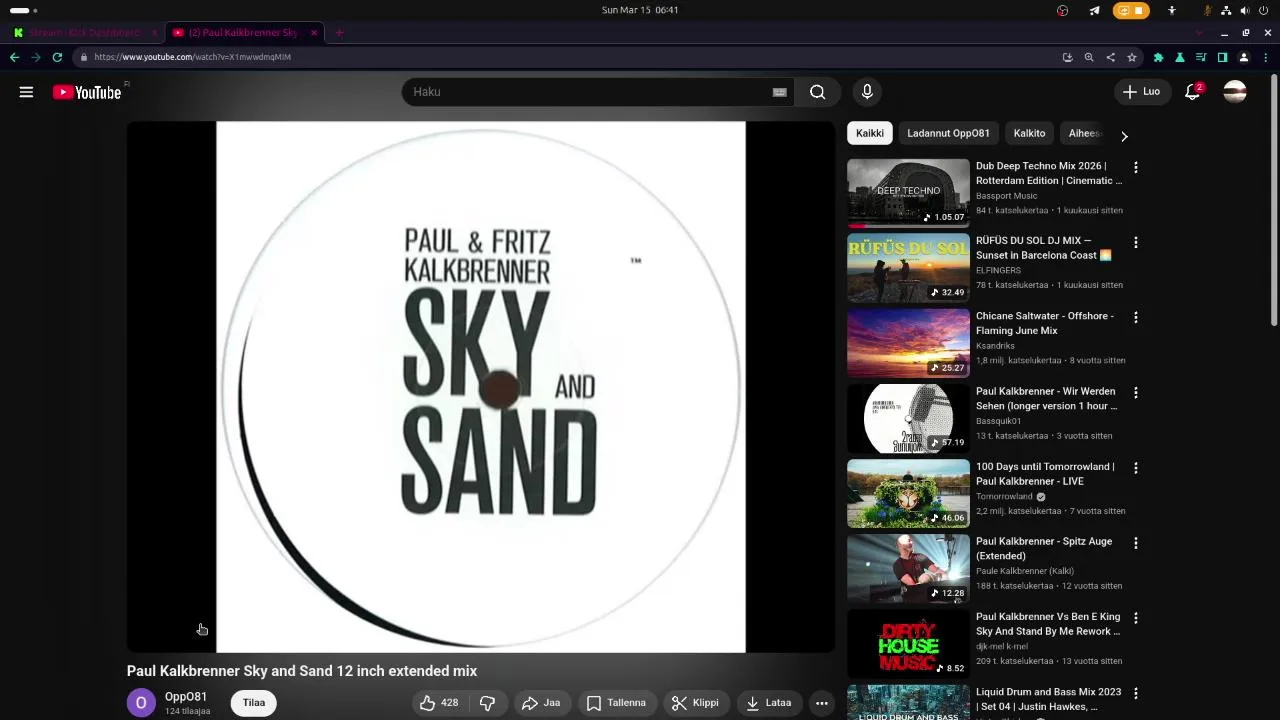Screen dimensions: 1280x720
Task: Select the Ladannut OppO81 filter chip
Action: pyautogui.click(x=948, y=133)
